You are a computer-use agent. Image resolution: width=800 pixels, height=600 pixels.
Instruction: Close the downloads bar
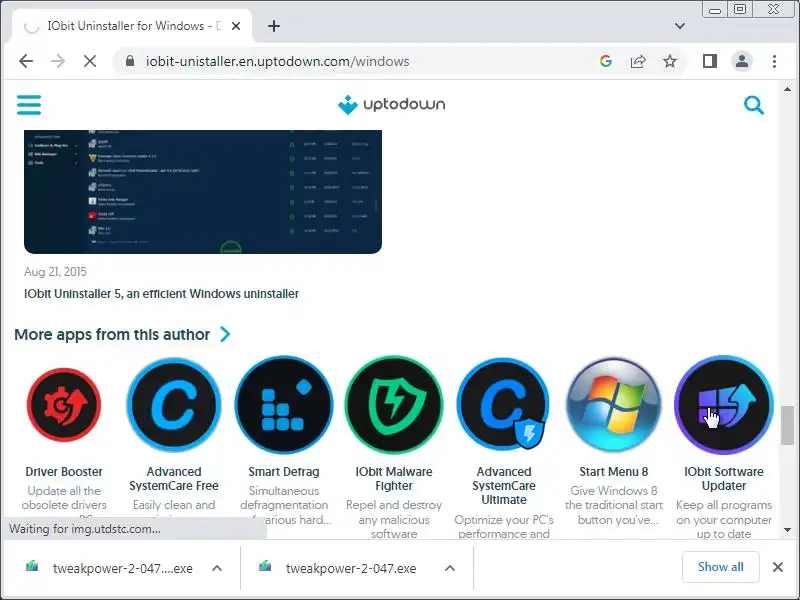(x=778, y=567)
